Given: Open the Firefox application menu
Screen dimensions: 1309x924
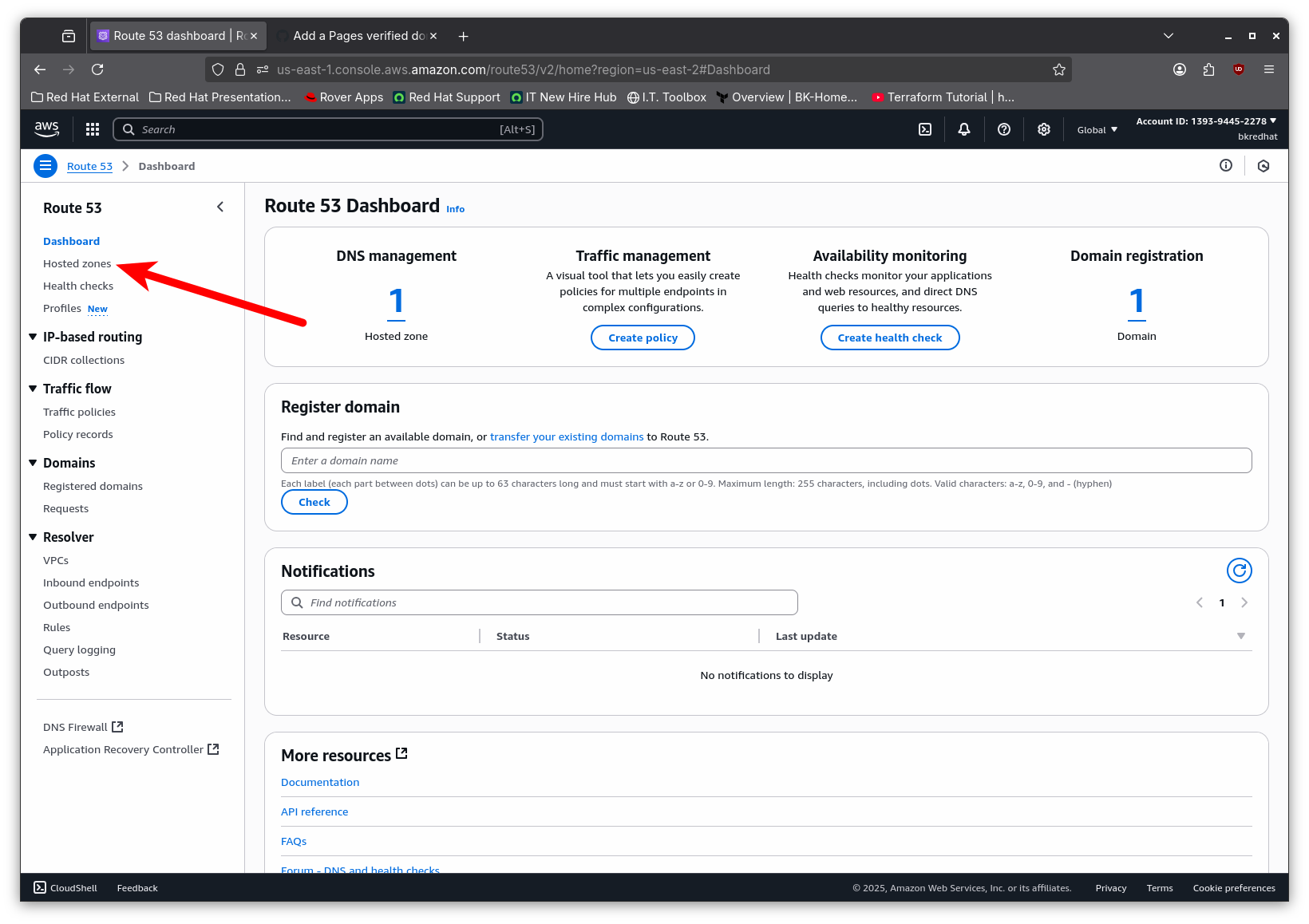Looking at the screenshot, I should [1269, 69].
